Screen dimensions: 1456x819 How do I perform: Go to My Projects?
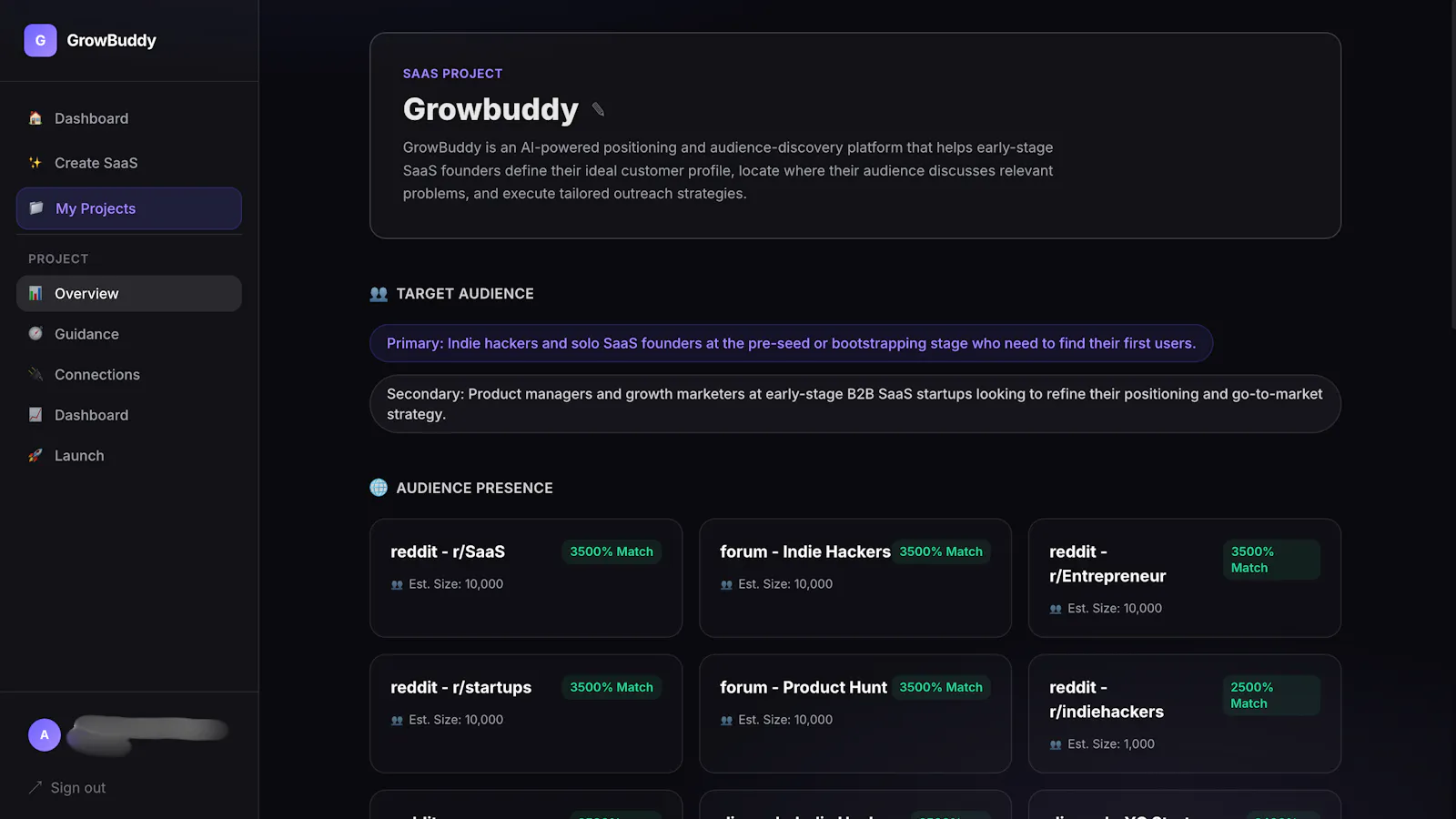point(129,208)
